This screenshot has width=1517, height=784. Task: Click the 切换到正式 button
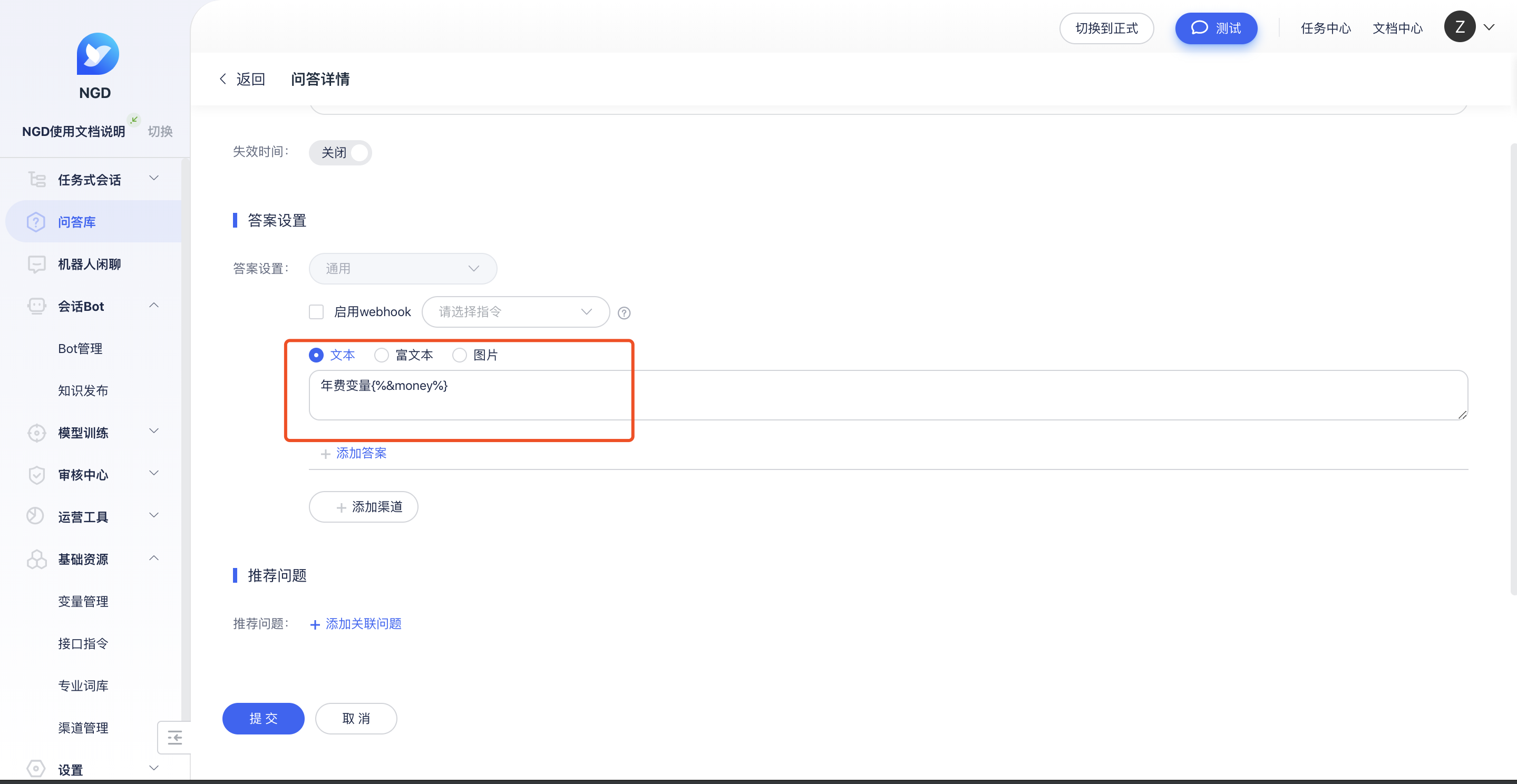tap(1106, 28)
